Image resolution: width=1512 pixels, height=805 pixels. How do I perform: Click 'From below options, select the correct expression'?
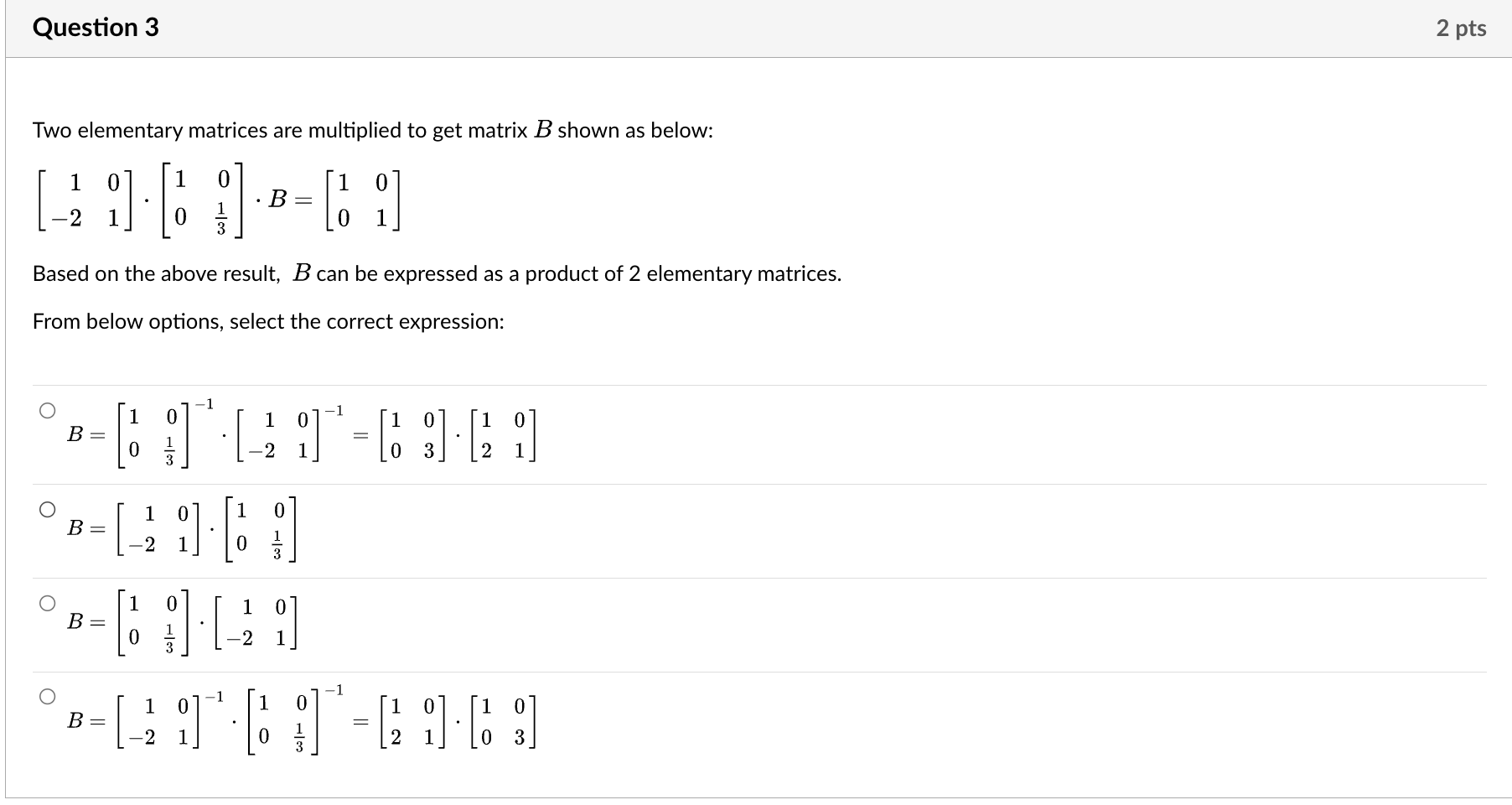point(267,321)
